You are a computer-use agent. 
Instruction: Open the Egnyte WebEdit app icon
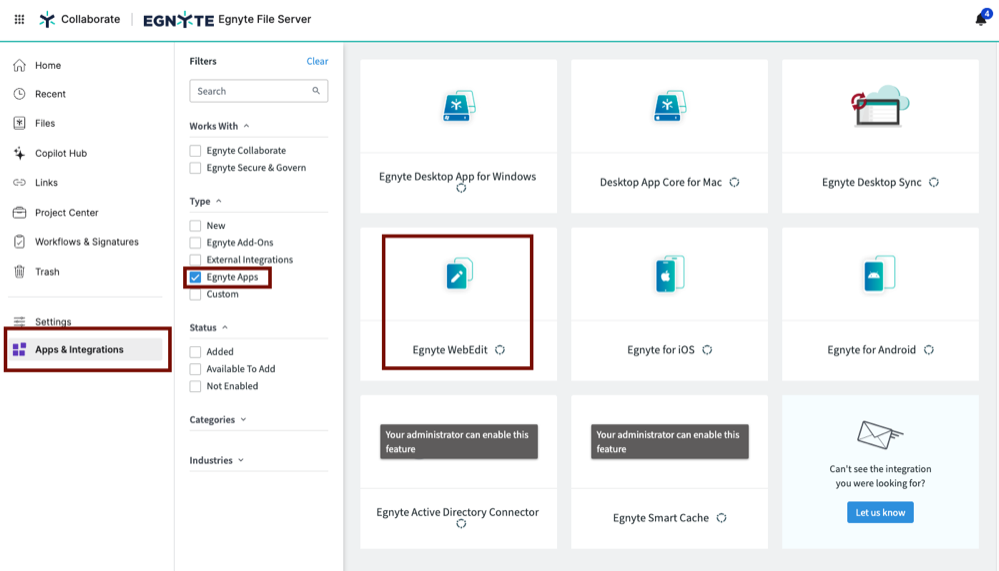459,275
